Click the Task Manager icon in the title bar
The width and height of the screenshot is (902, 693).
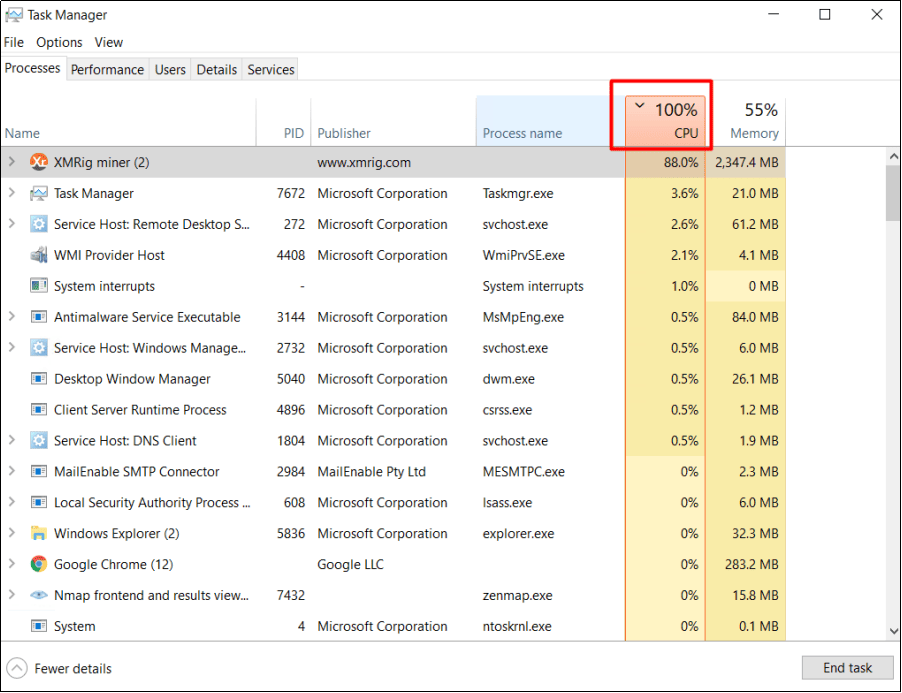[14, 14]
